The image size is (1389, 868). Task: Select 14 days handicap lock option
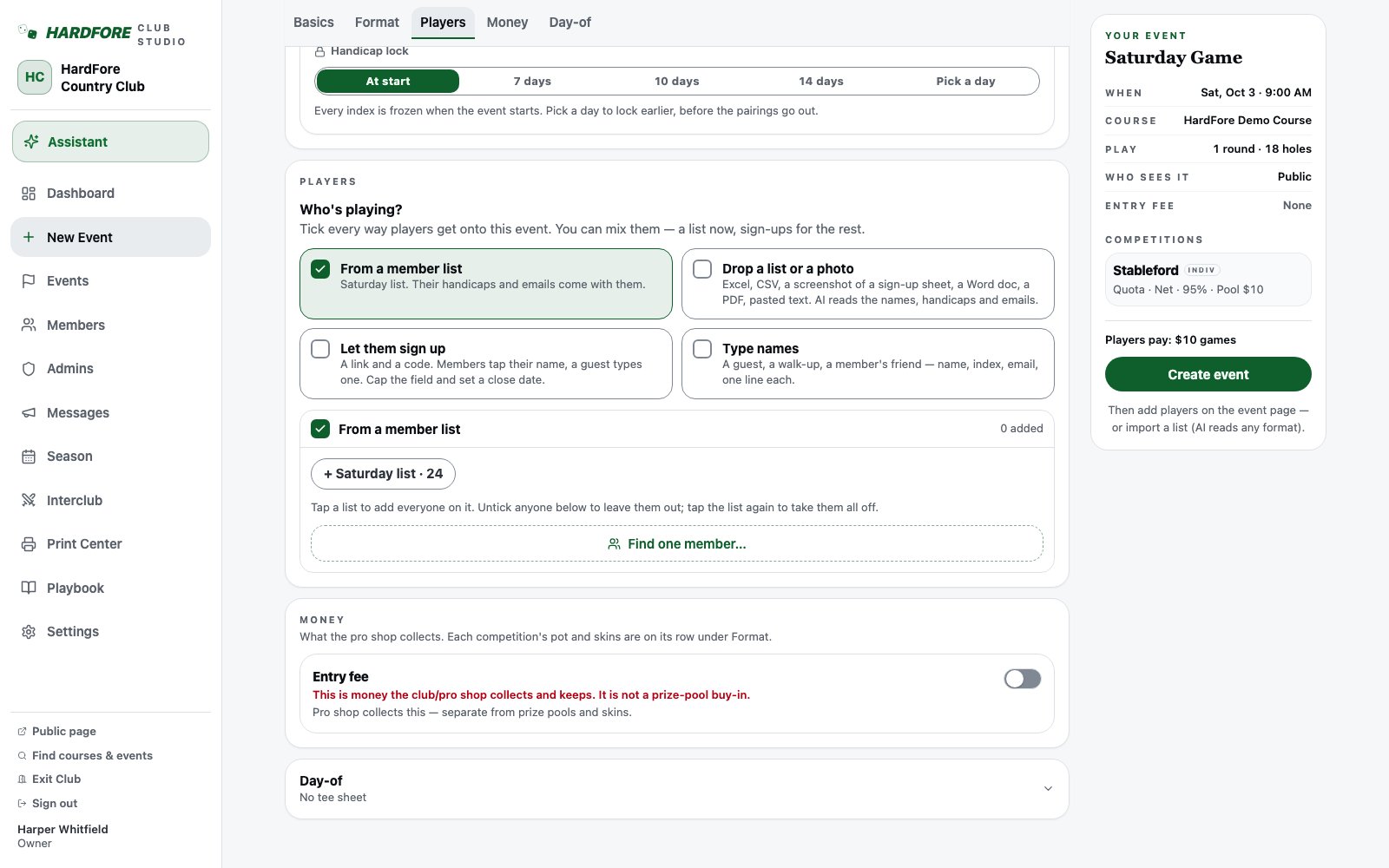point(821,81)
